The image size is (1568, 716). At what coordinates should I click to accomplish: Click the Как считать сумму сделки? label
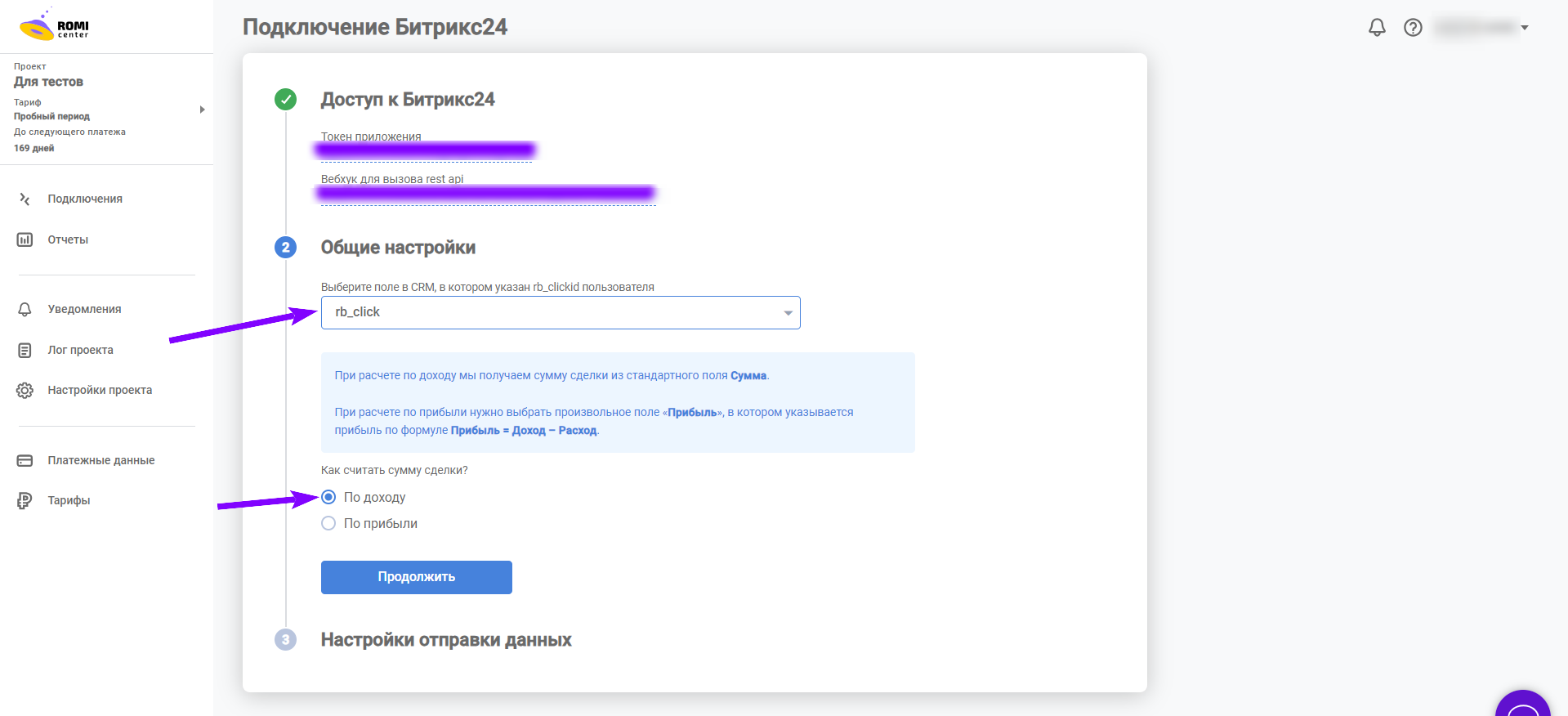point(395,470)
